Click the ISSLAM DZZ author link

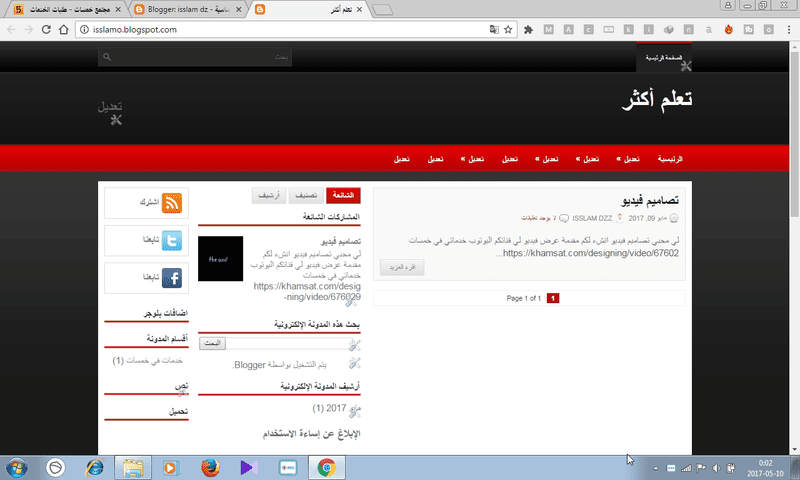click(x=592, y=218)
